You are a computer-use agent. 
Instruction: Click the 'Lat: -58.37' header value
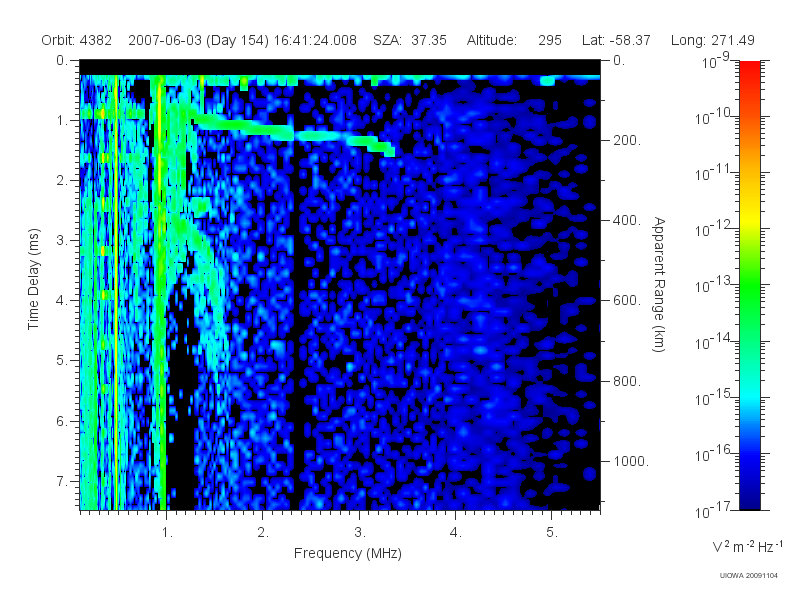pyautogui.click(x=616, y=40)
